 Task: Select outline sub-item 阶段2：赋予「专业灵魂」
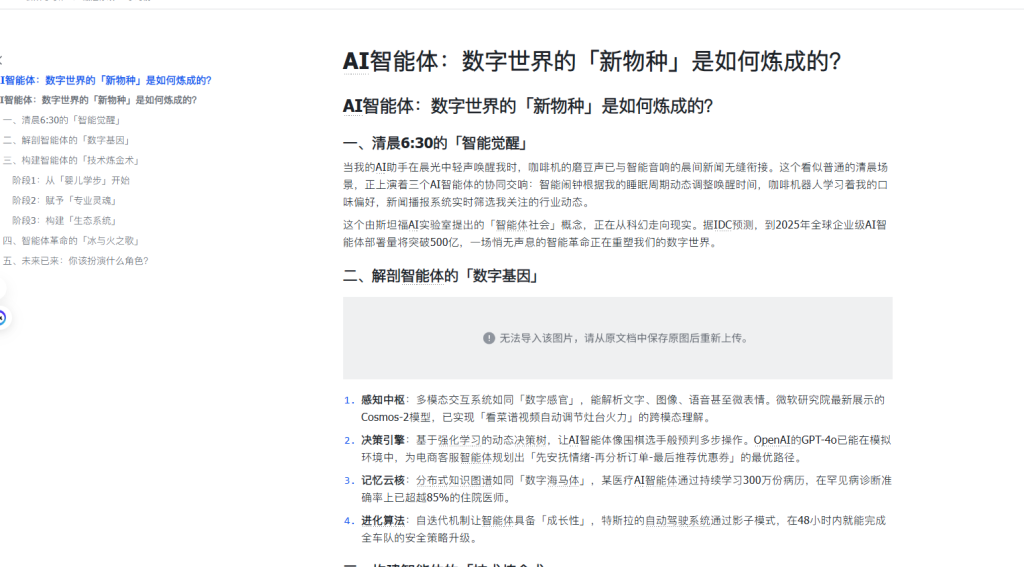pos(65,200)
